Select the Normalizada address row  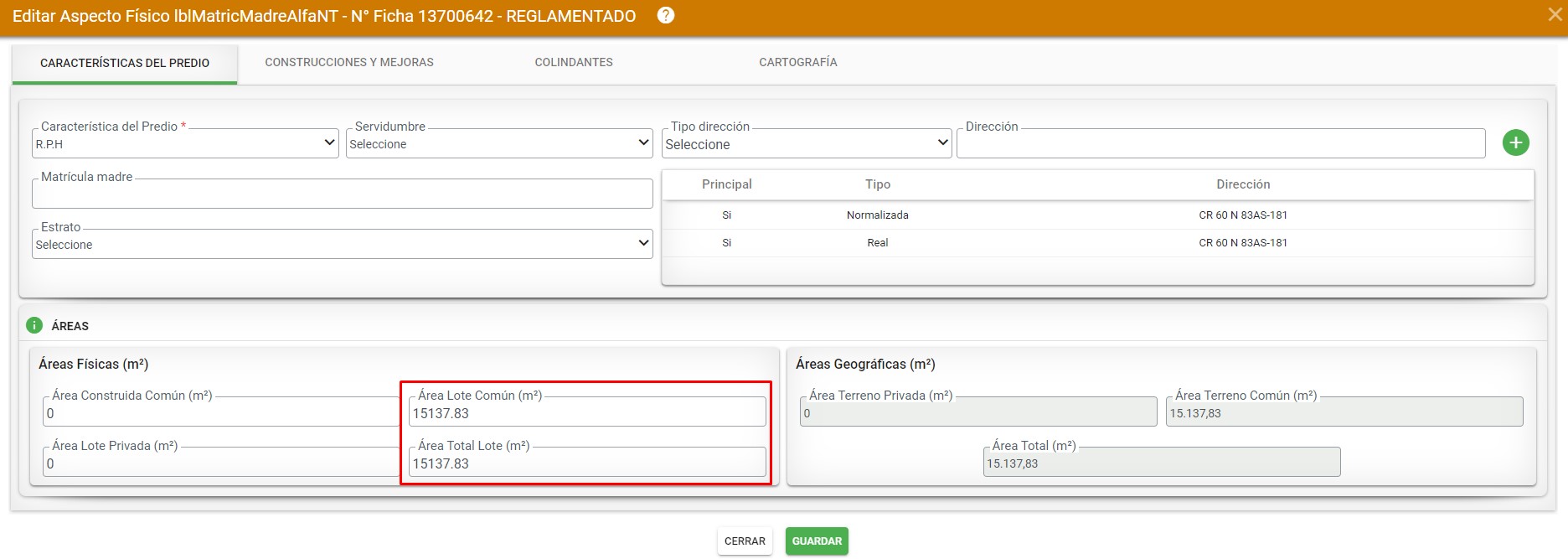[1098, 215]
